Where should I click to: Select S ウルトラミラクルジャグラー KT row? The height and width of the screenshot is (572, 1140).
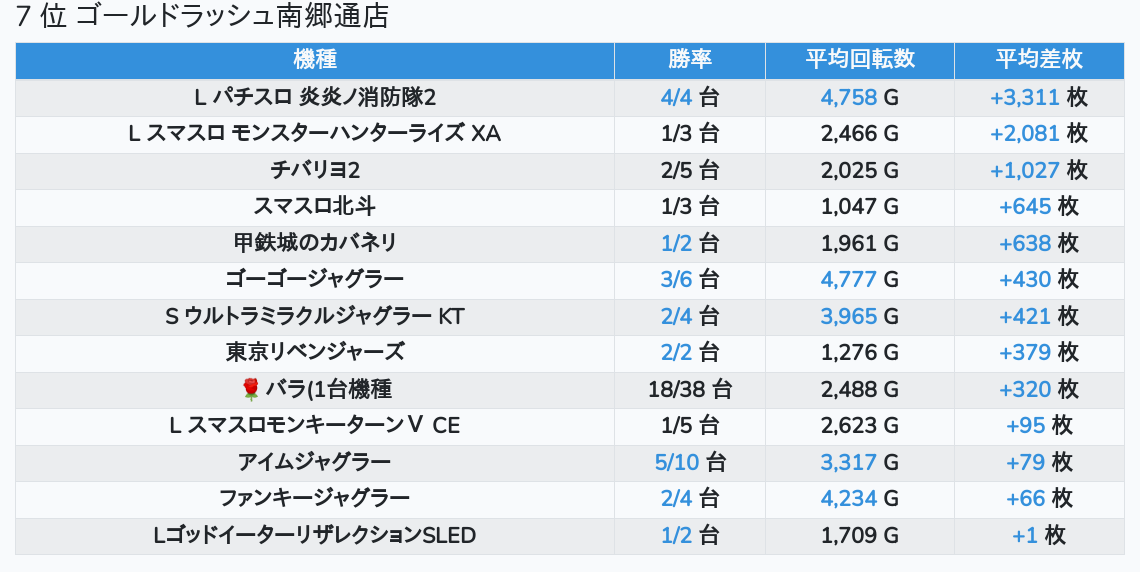pos(315,316)
